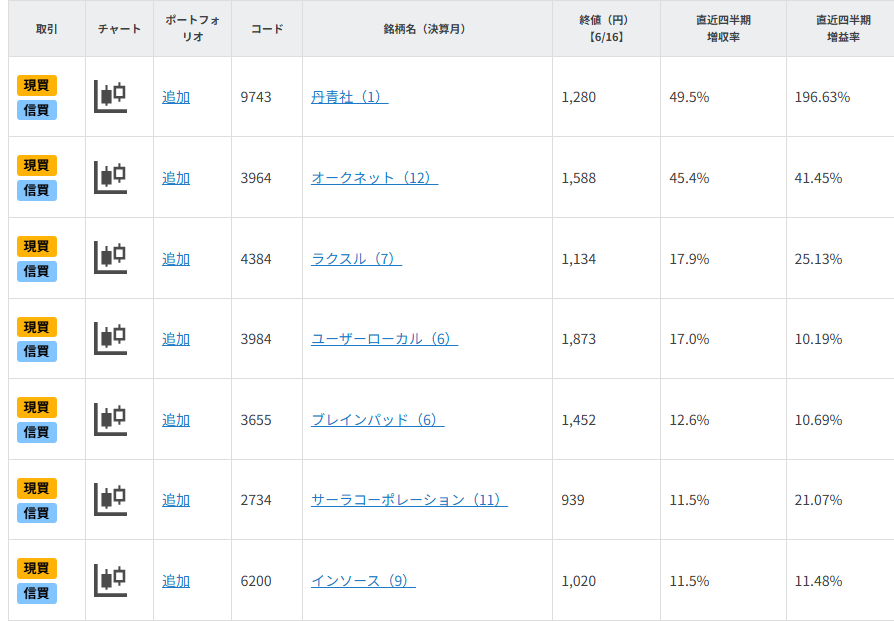Add code 3655 to portfolio via 追加
894x621 pixels.
[176, 420]
